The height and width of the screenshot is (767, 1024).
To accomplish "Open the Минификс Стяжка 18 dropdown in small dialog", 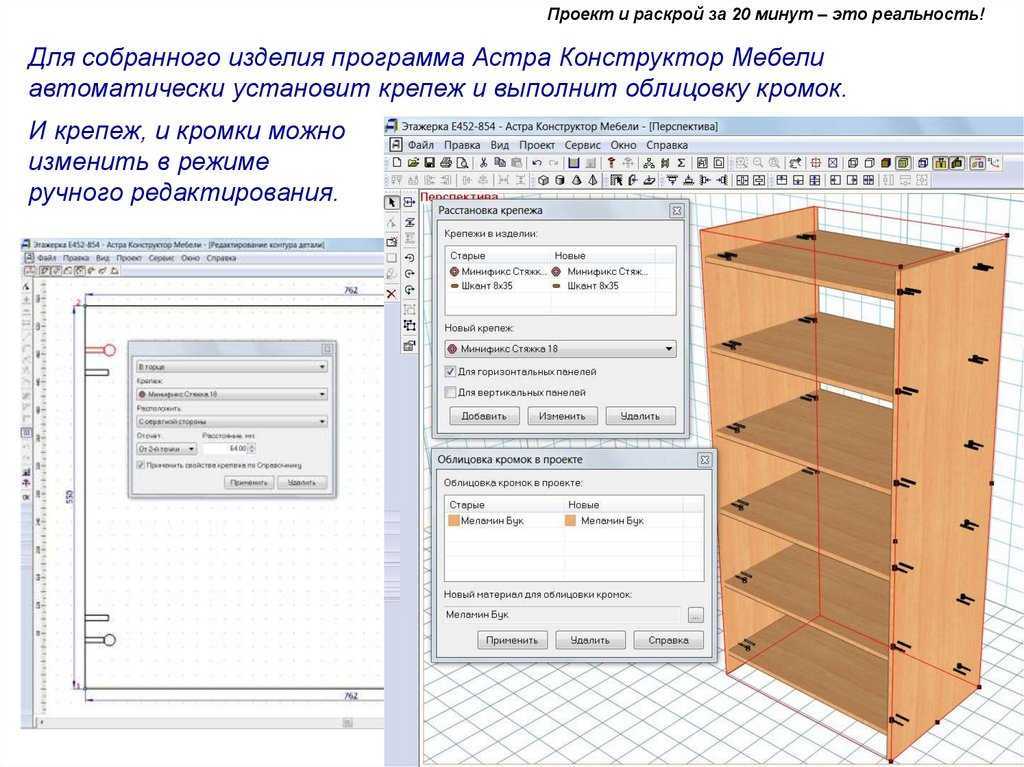I will [x=232, y=394].
